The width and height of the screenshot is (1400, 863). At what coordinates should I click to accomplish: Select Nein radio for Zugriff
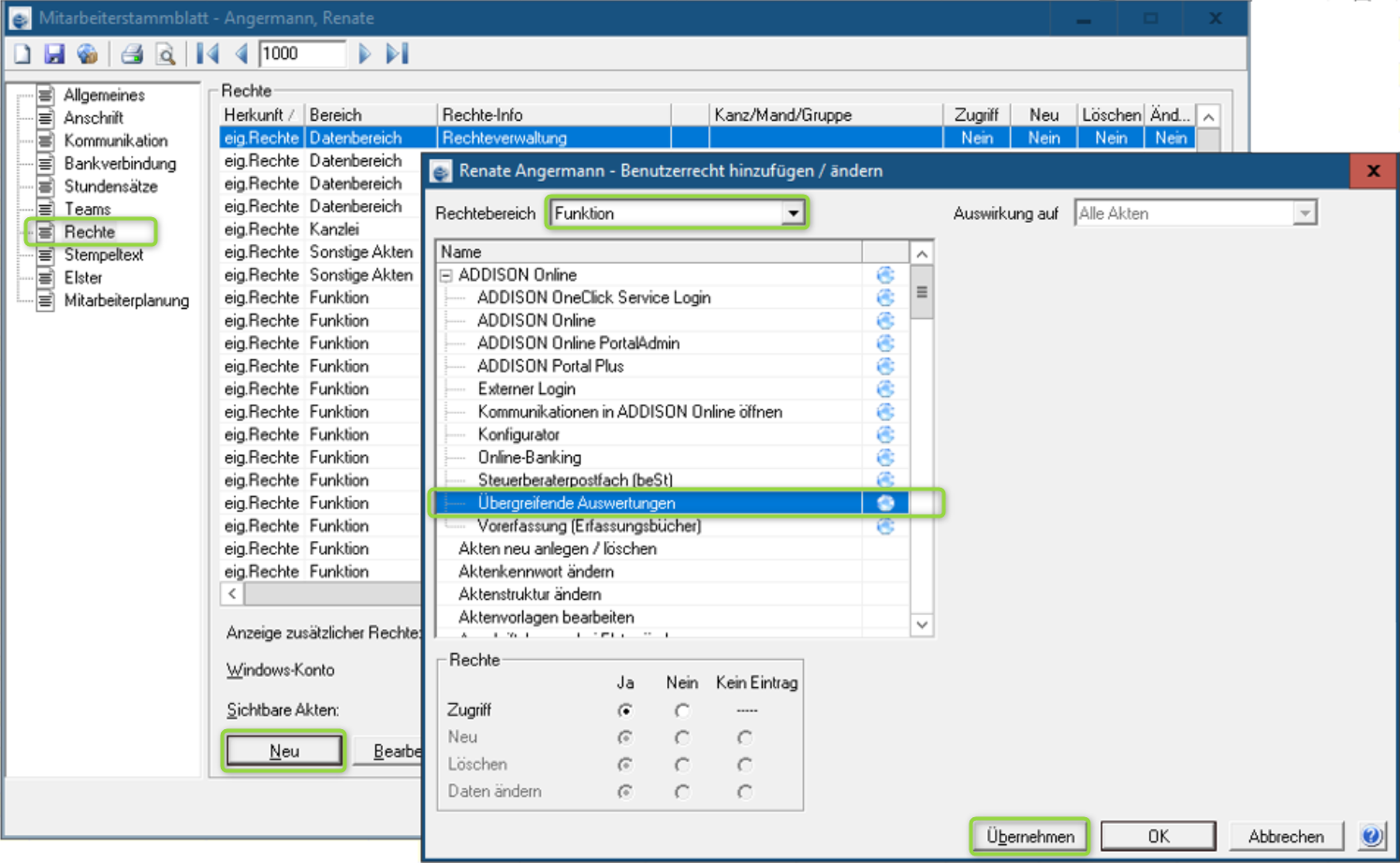(682, 710)
